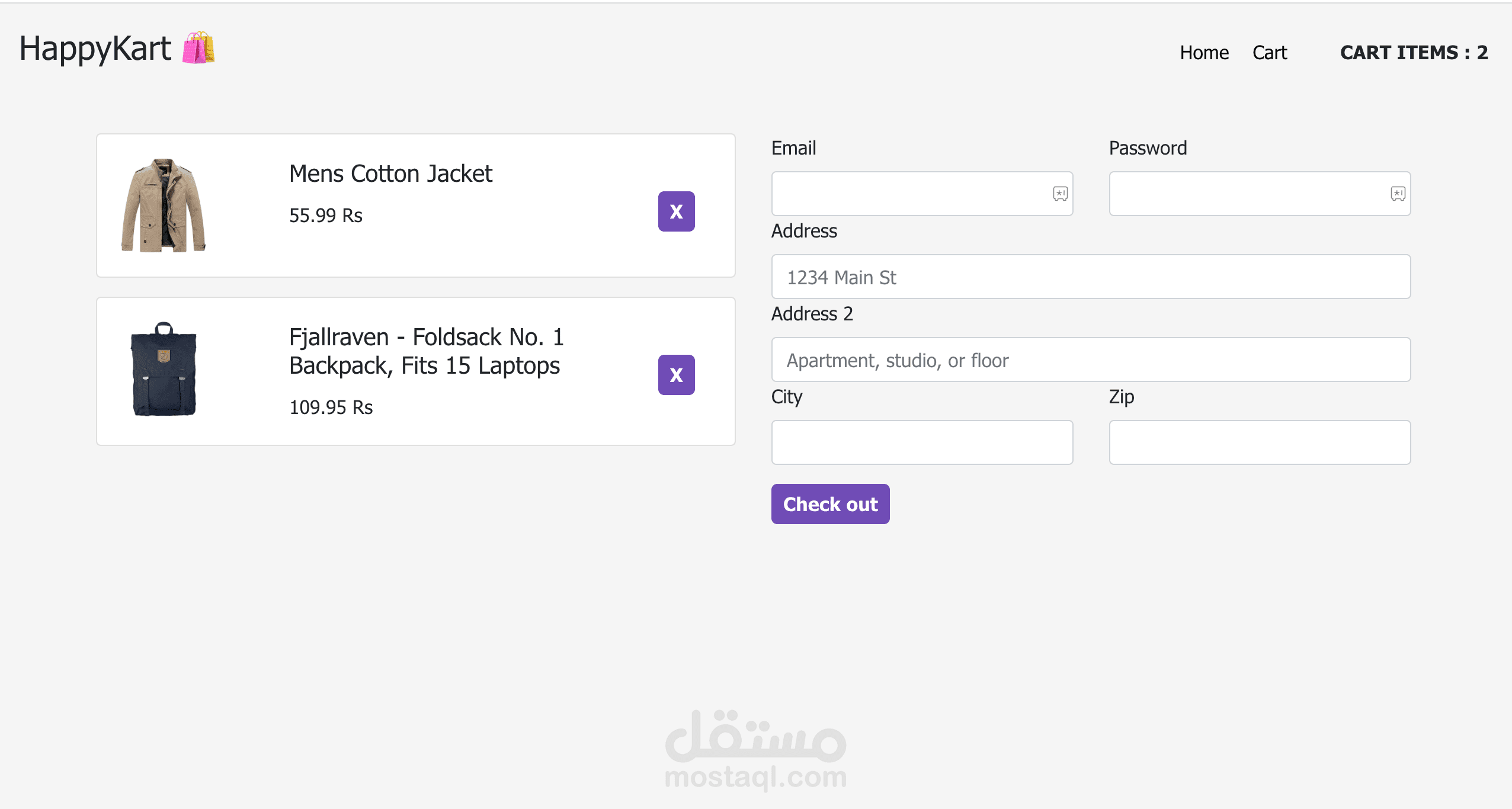Click the Mens Cotton Jacket product image
The width and height of the screenshot is (1512, 809).
pos(164,206)
